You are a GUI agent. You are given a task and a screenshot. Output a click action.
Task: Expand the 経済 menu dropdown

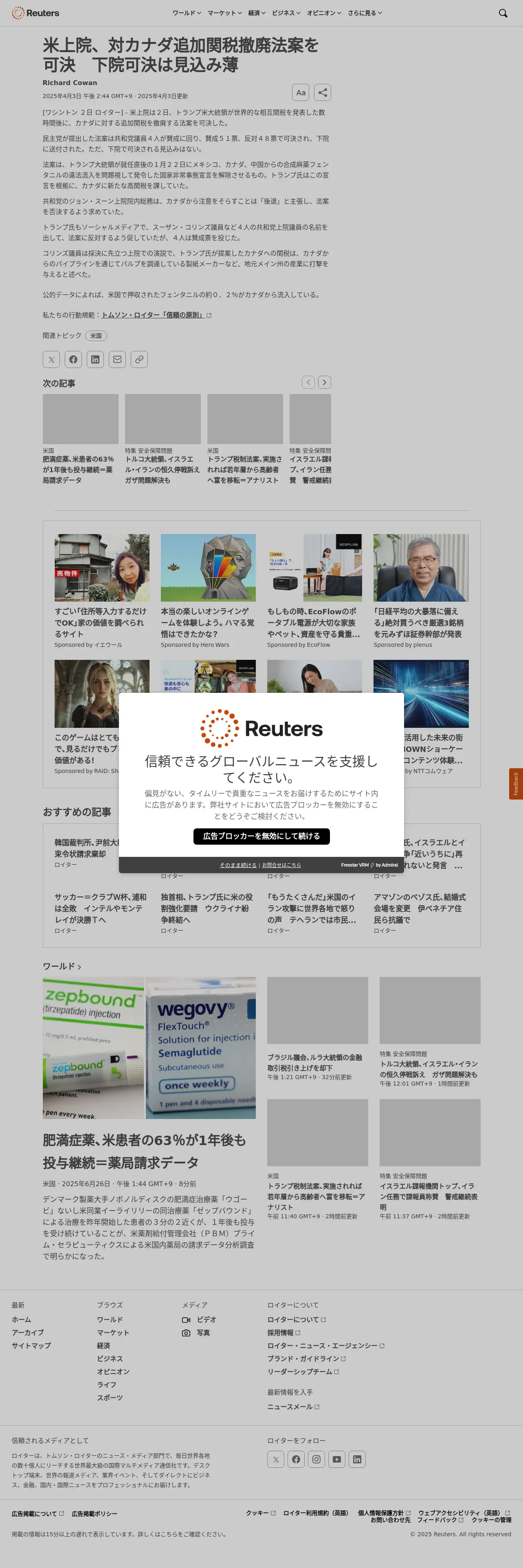257,13
